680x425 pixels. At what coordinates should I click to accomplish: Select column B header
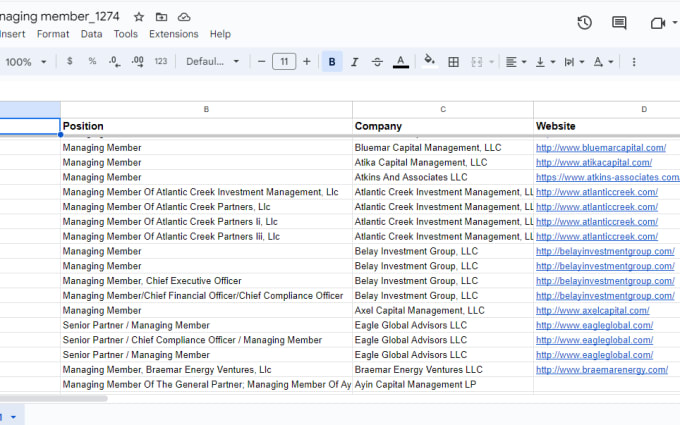coord(206,109)
